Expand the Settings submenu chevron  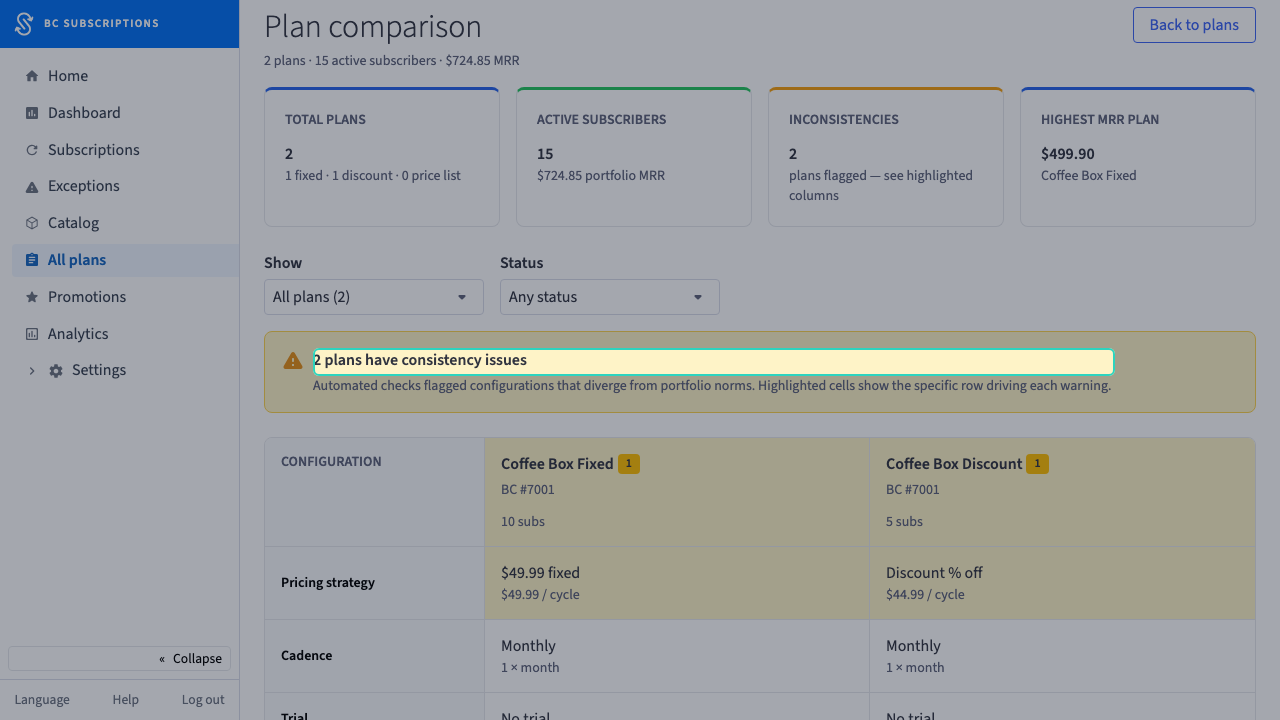[31, 371]
